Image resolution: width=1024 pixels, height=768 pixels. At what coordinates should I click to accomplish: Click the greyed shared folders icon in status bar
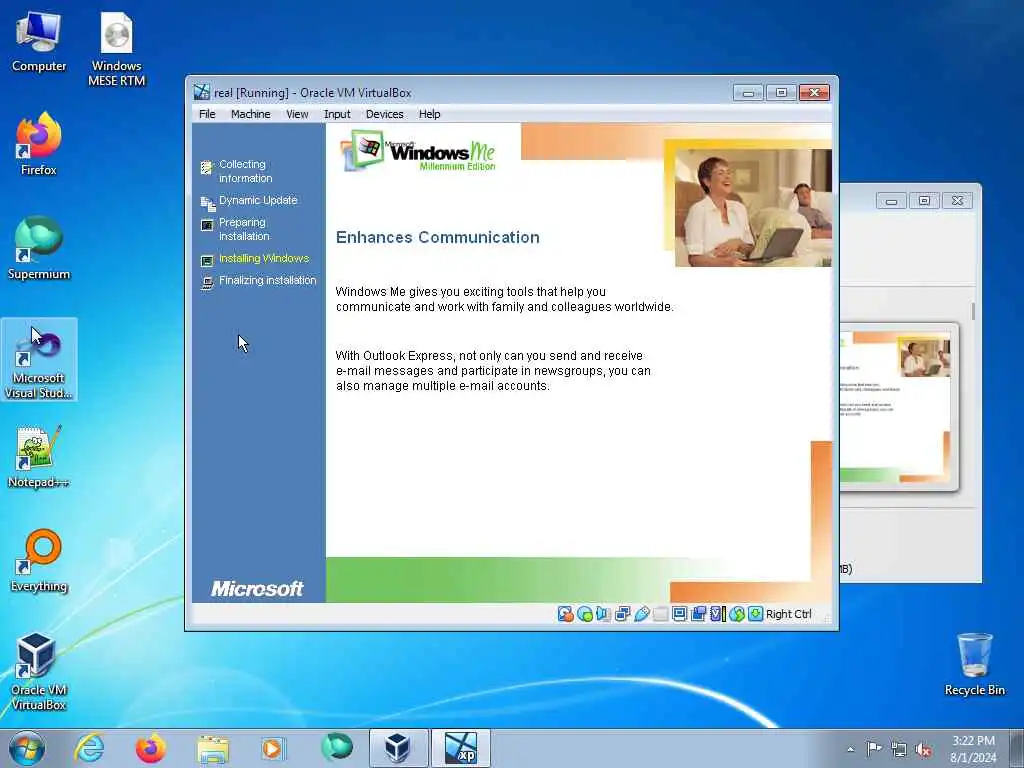(x=660, y=614)
